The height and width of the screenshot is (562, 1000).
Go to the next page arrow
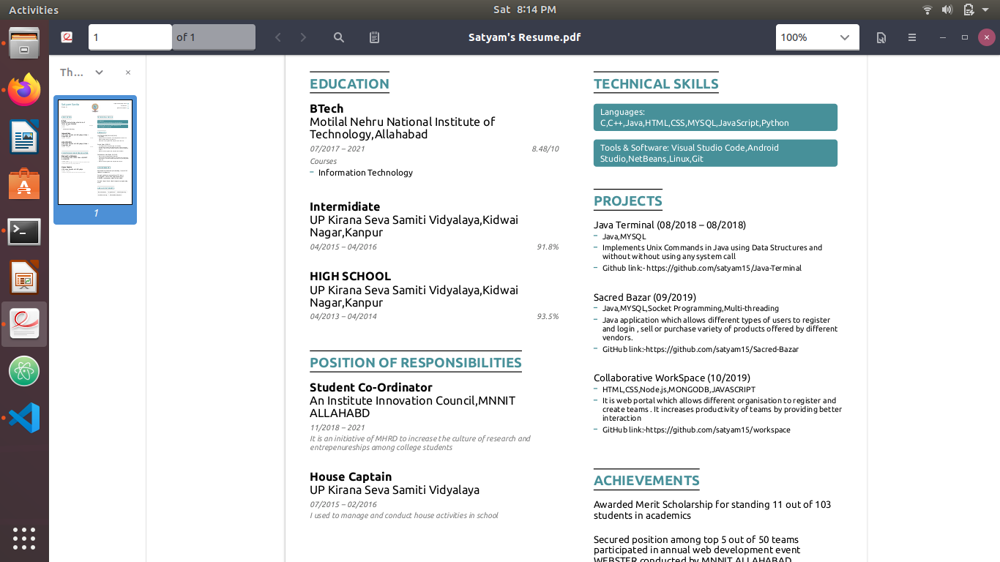click(x=303, y=37)
